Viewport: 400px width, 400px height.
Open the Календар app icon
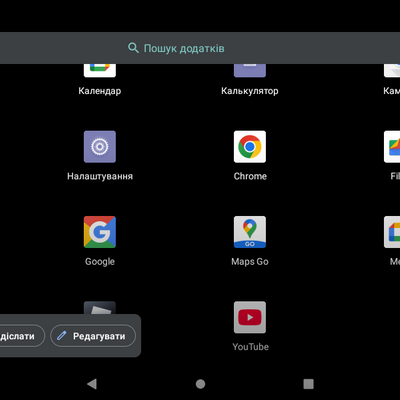coord(100,70)
